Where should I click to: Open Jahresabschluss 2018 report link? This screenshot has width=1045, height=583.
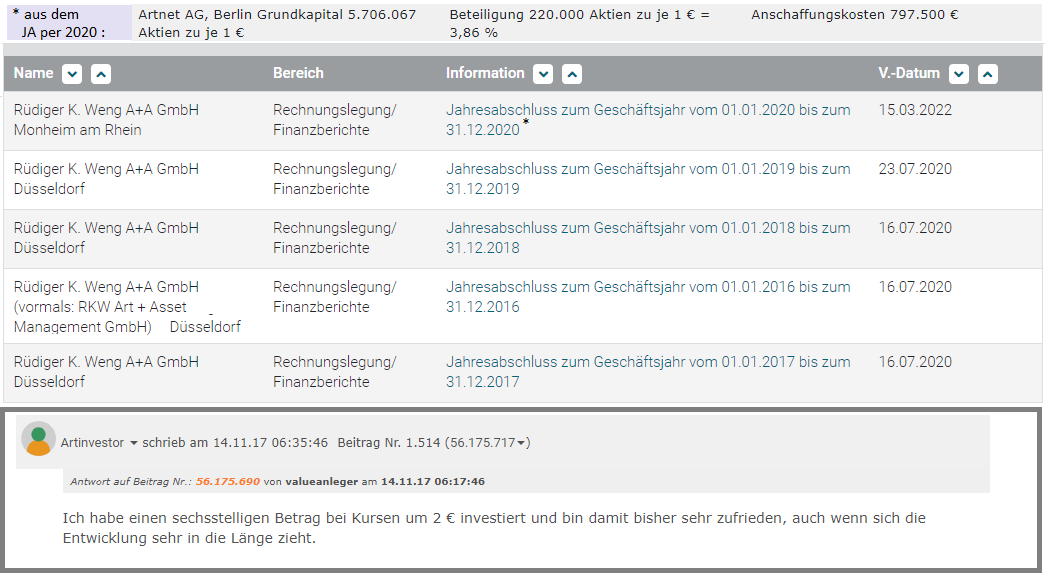[647, 228]
